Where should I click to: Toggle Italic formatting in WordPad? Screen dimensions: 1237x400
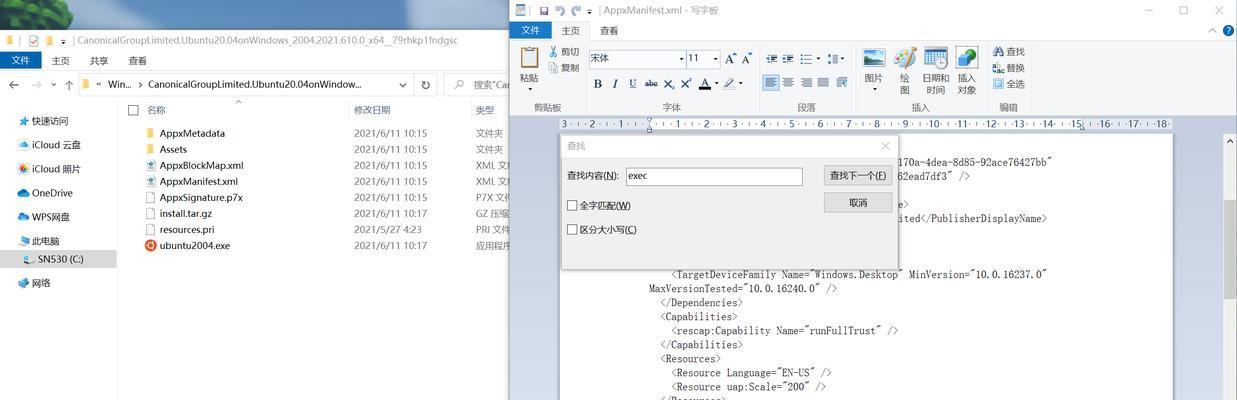(x=615, y=83)
